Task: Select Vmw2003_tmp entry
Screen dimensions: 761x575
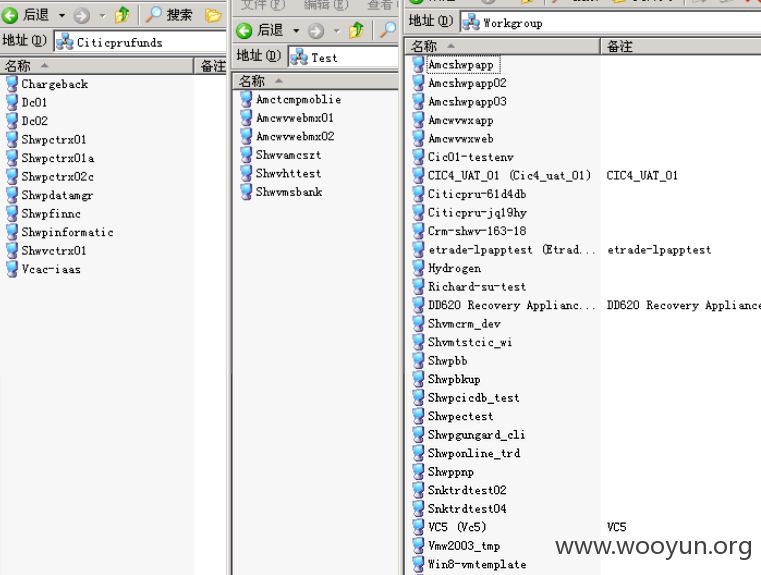Action: pos(463,546)
